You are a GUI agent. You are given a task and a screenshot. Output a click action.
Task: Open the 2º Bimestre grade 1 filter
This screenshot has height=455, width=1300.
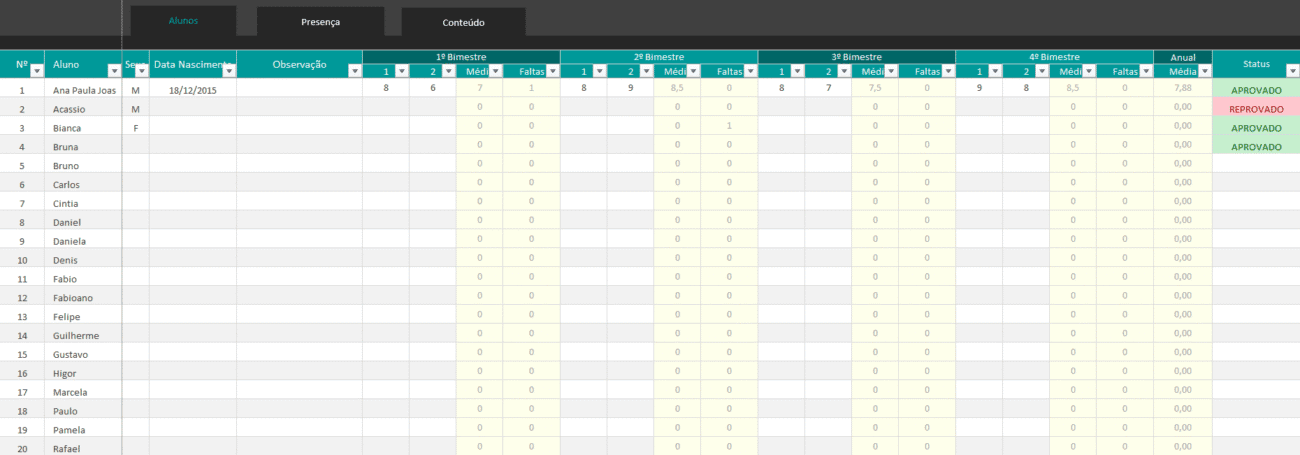tap(599, 71)
